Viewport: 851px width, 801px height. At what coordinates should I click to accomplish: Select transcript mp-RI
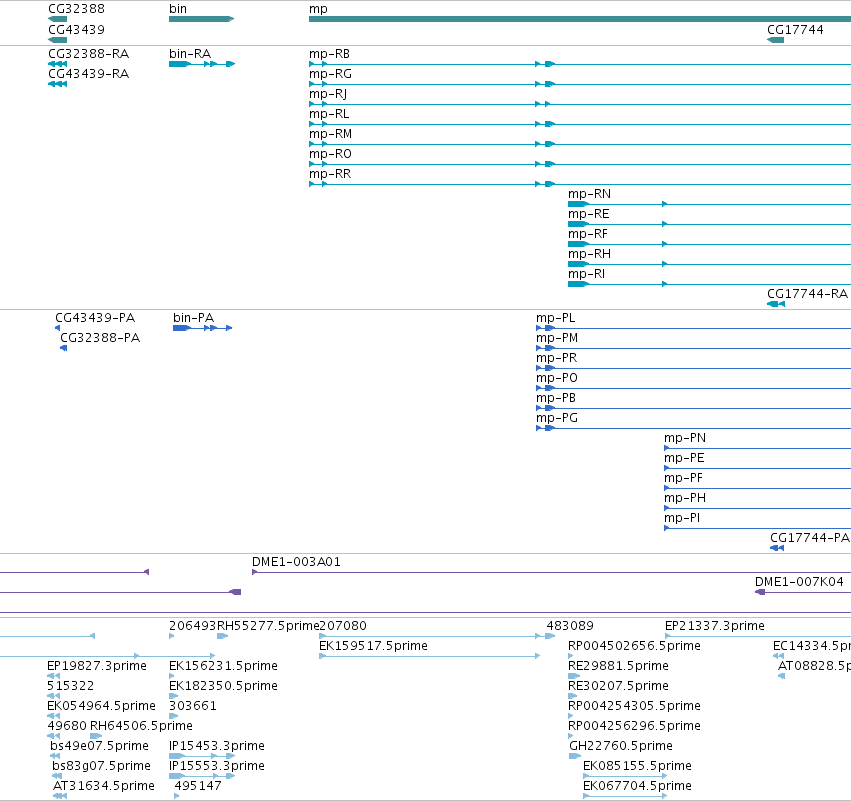pos(586,274)
